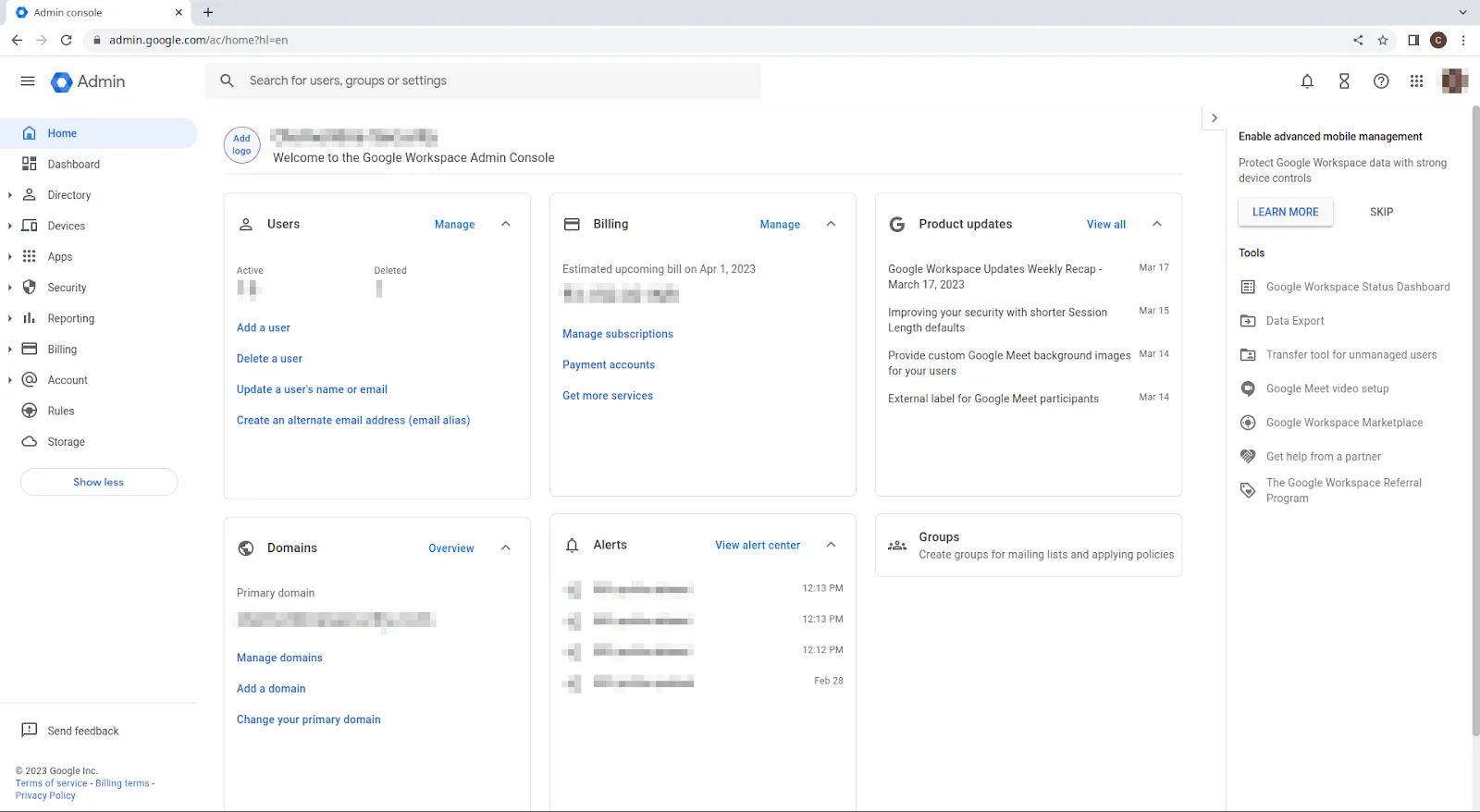
Task: Click the Product updates Google icon
Action: pos(896,224)
